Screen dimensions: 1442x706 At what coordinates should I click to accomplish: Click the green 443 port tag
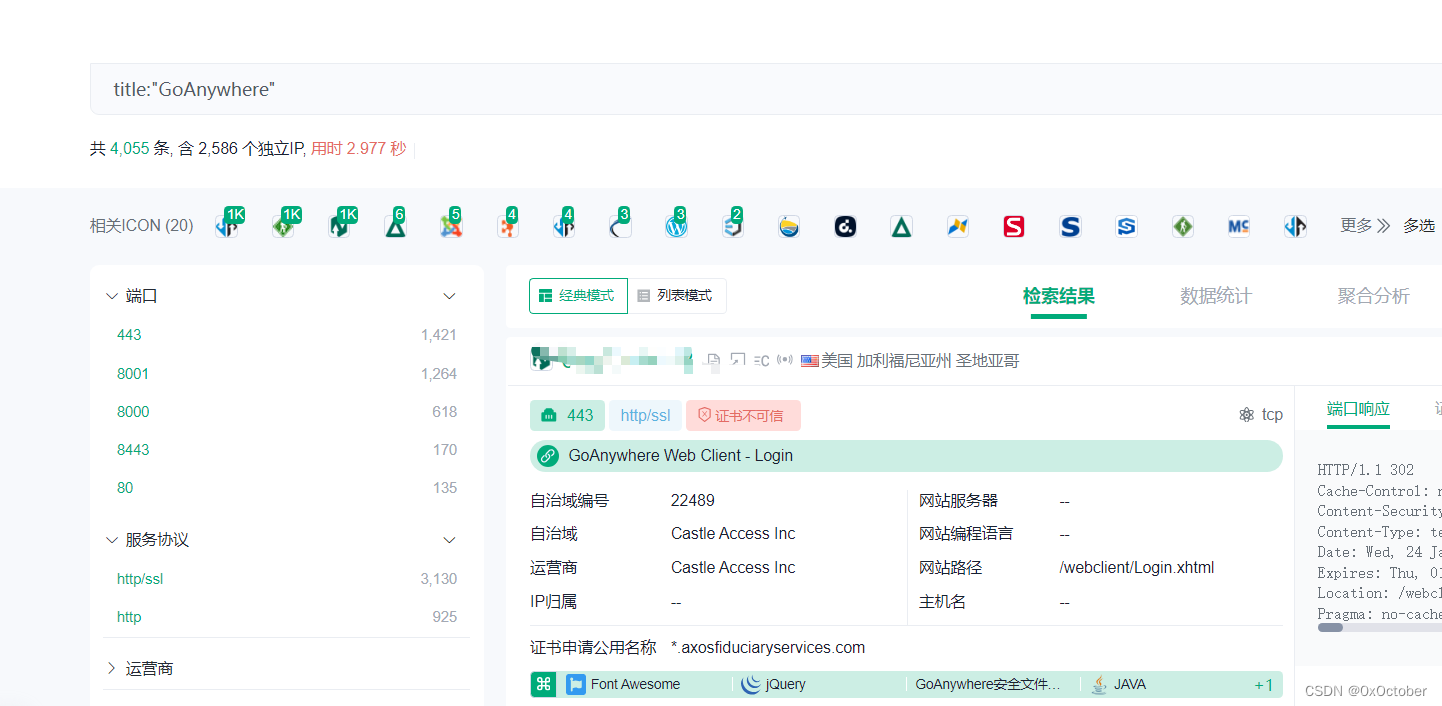(x=567, y=415)
